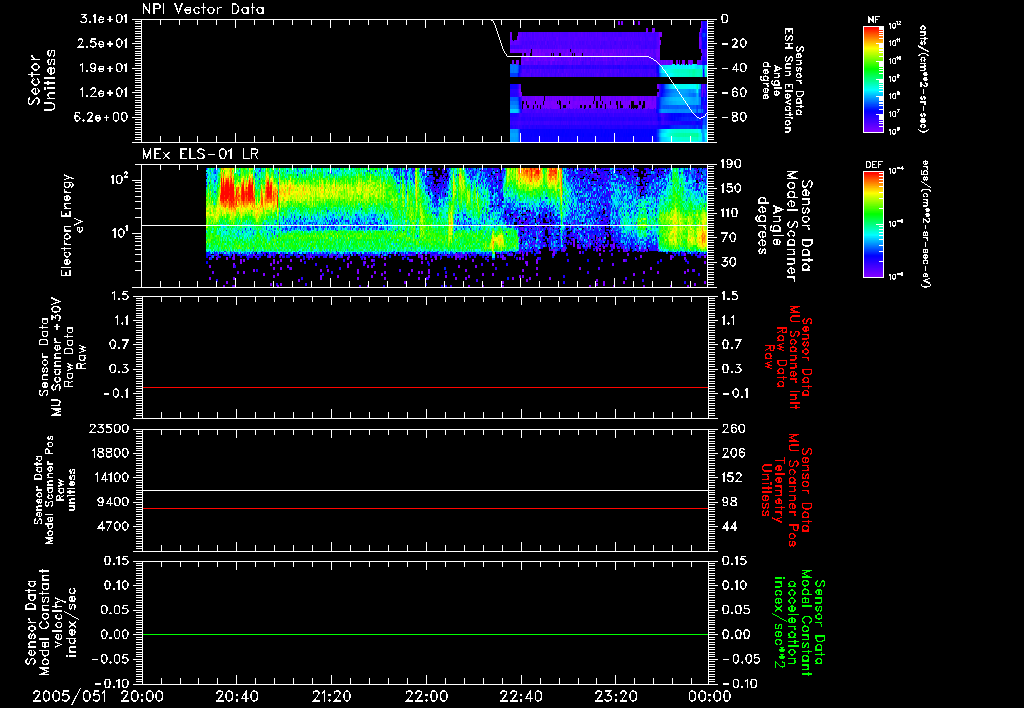
Task: Click the MU Scanner +30V Raw Data label
Action: click(x=63, y=357)
